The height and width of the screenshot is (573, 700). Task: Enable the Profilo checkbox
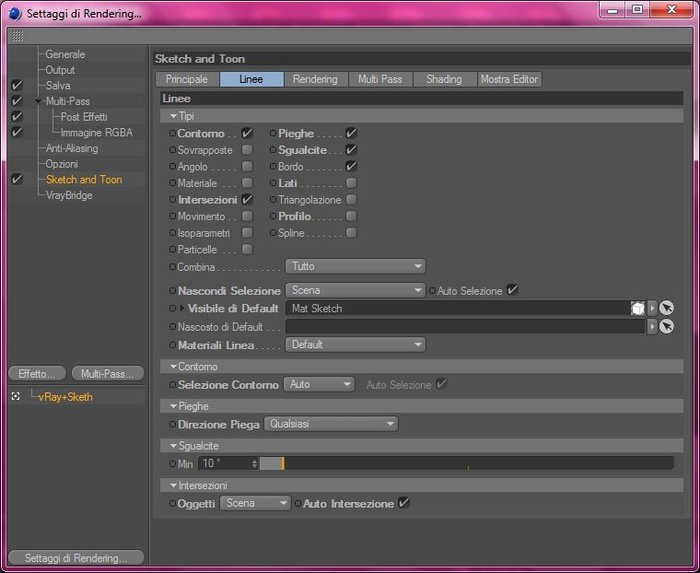tap(351, 216)
